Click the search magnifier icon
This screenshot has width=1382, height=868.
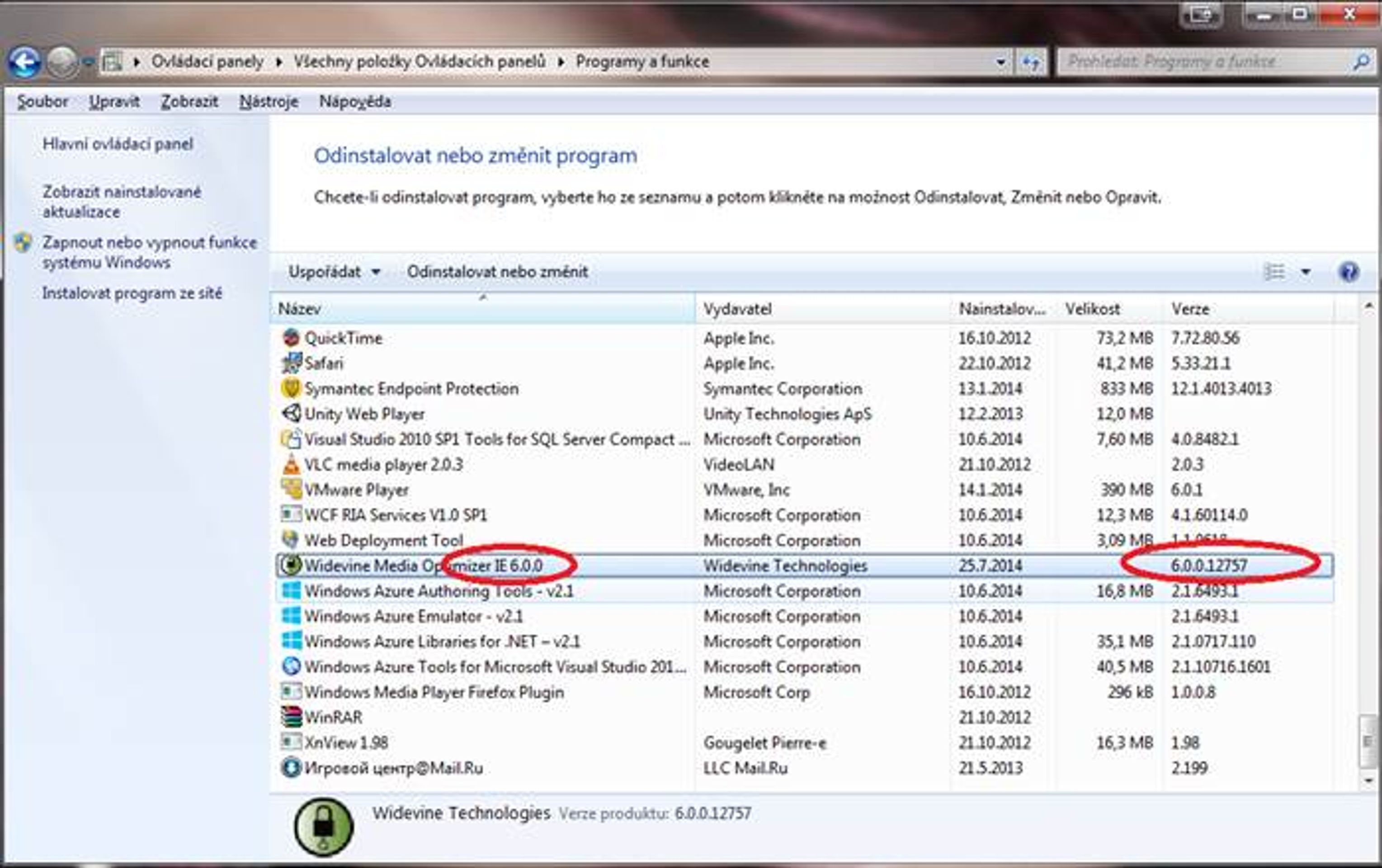[x=1361, y=61]
